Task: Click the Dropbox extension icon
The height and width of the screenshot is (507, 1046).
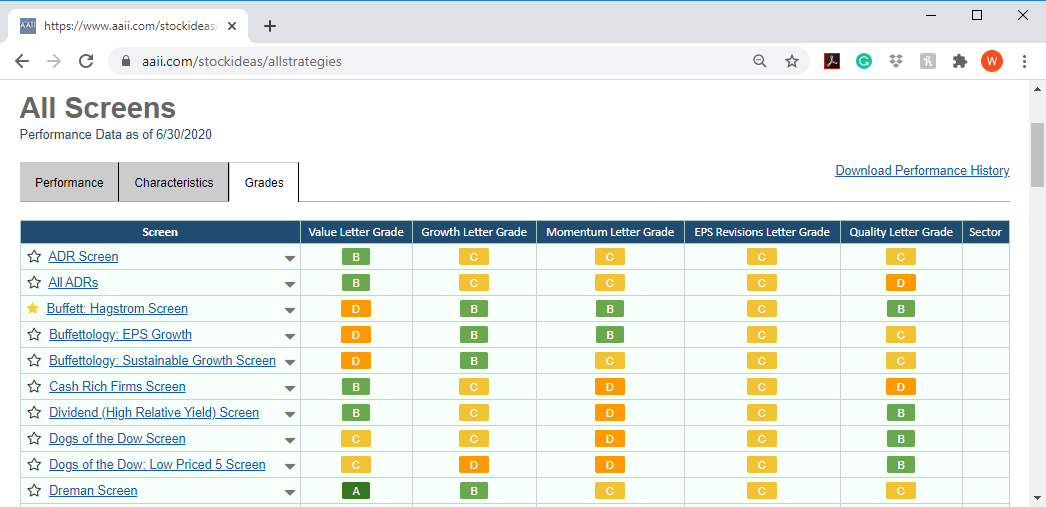Action: pyautogui.click(x=896, y=61)
